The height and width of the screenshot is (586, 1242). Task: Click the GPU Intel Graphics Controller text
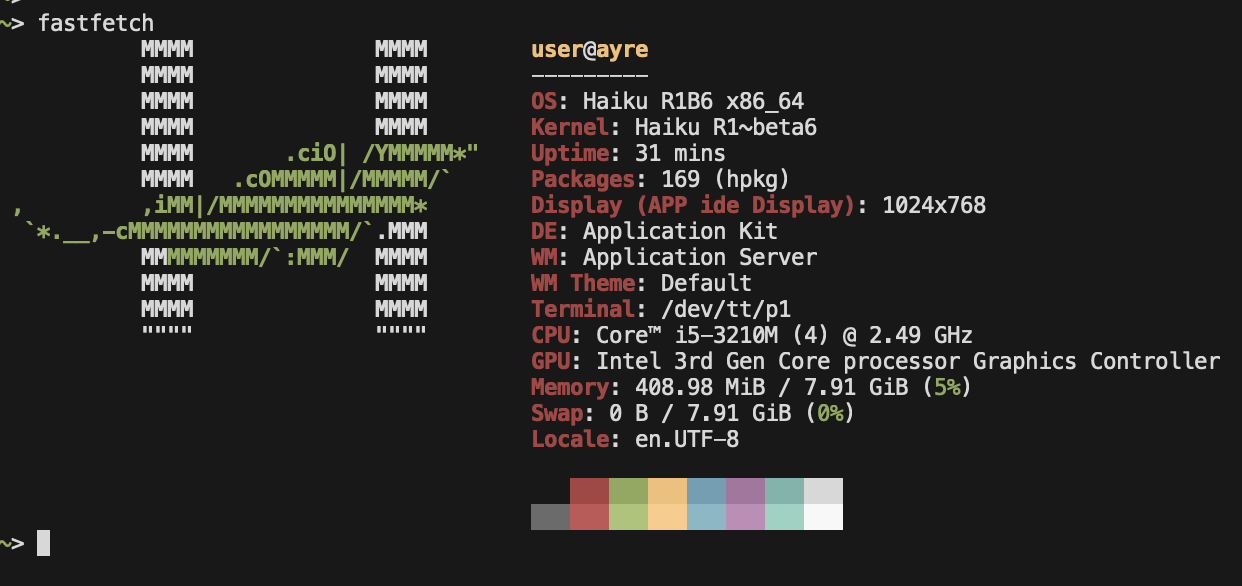click(908, 361)
